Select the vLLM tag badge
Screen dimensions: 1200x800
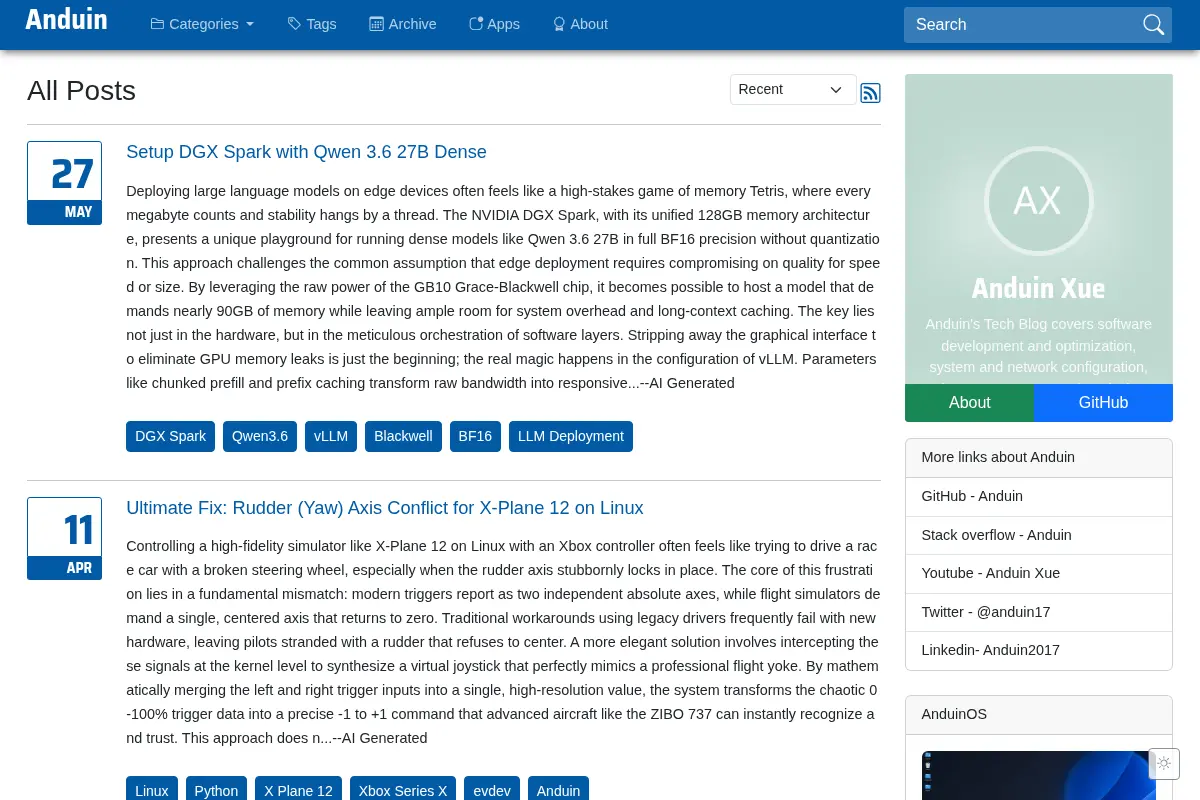tap(331, 436)
